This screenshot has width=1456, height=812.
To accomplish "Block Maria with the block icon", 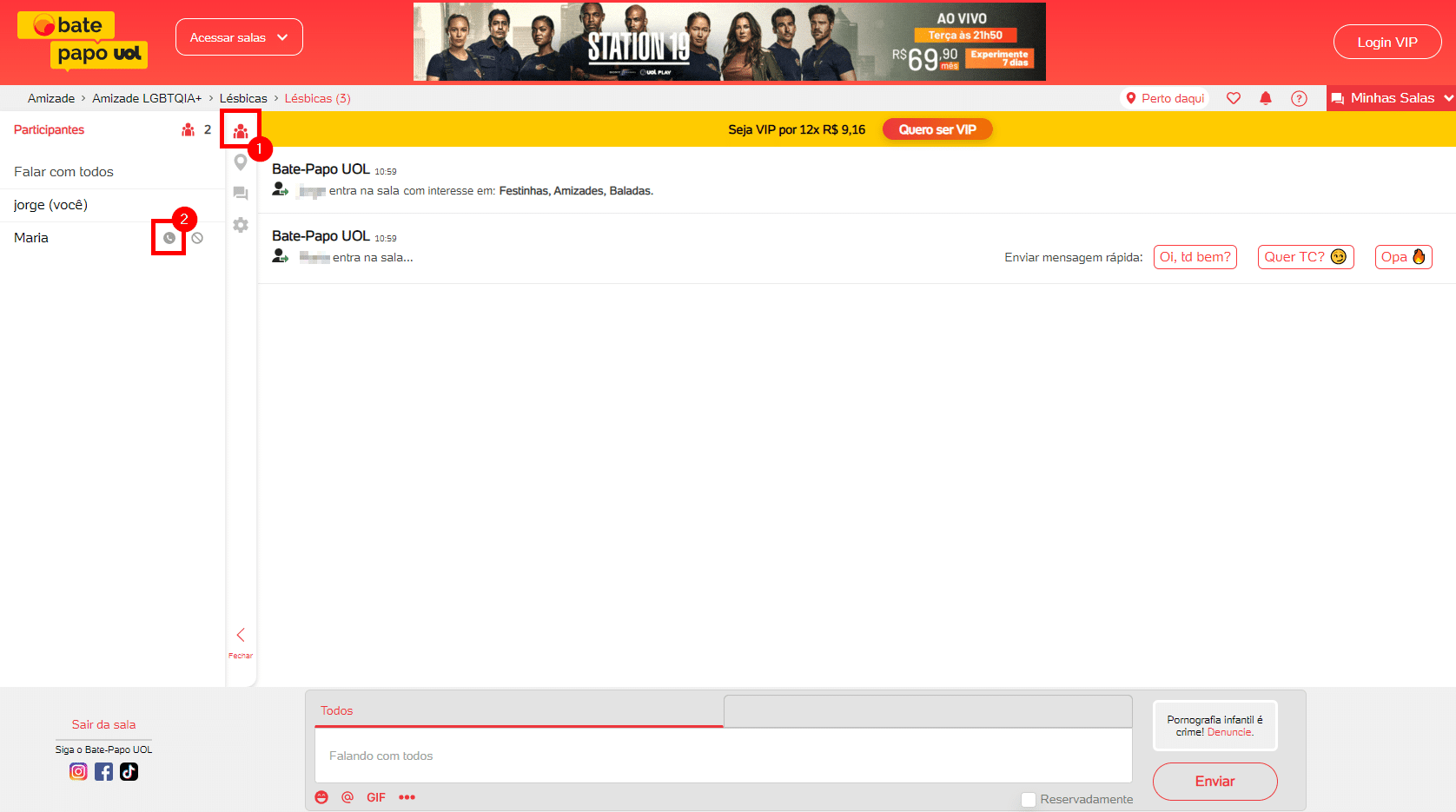I will [x=197, y=238].
